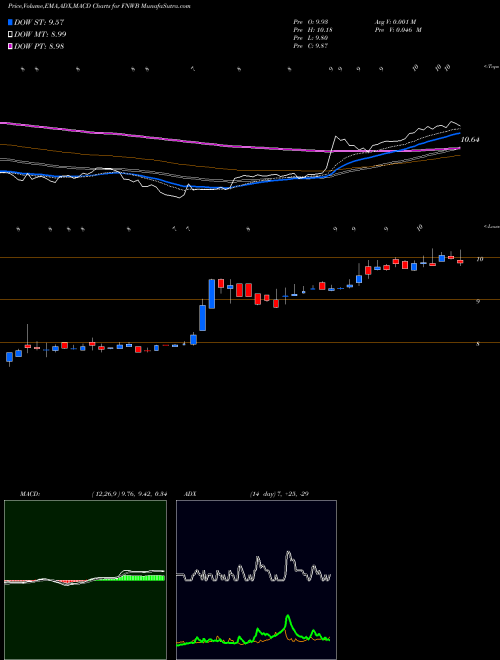Select the 'DOW MT: 8.99' legend text

[x=40, y=35]
